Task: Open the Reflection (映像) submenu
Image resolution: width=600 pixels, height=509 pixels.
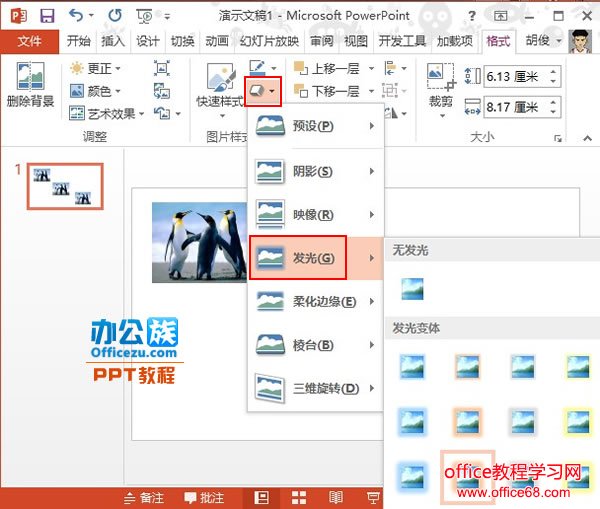Action: click(x=316, y=215)
